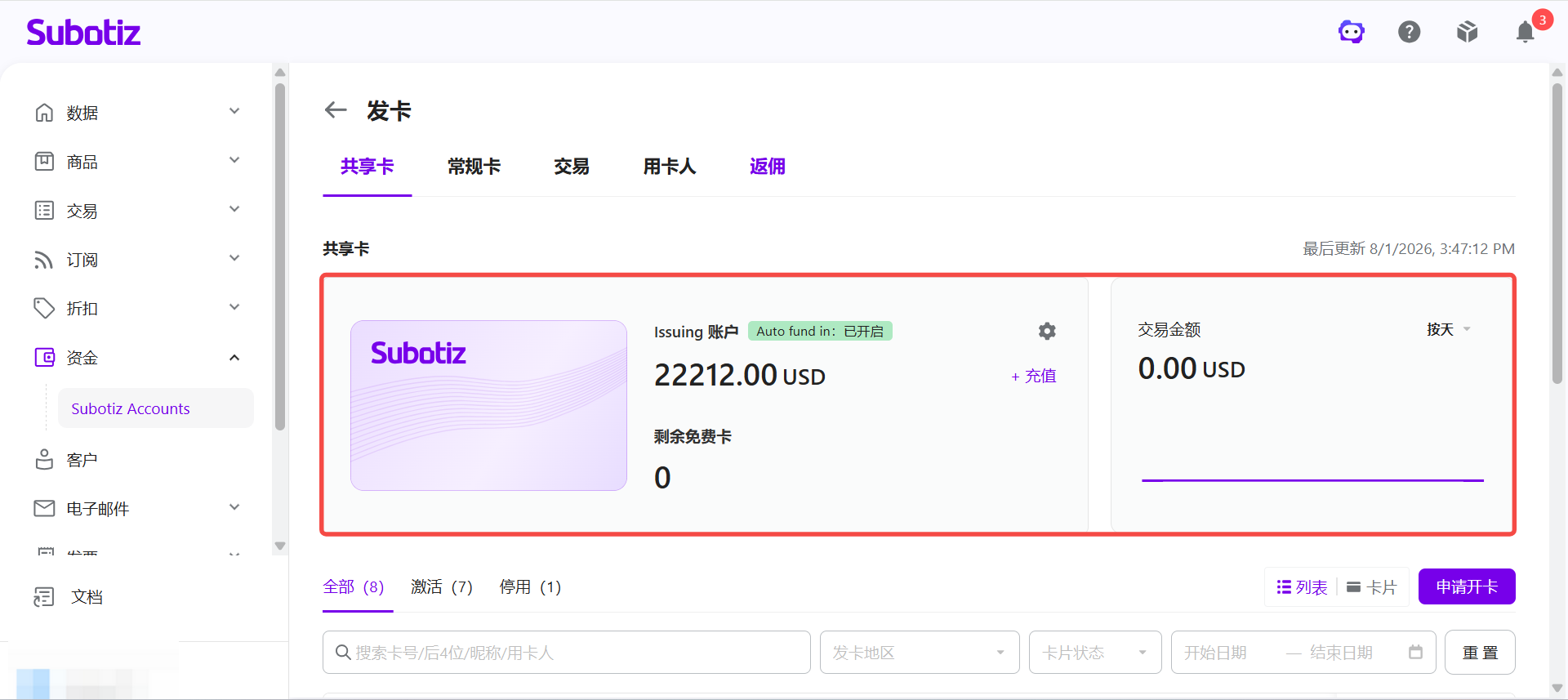Click the sidebar vertical scrollbar
Screen dimensions: 1568x700
pyautogui.click(x=280, y=257)
